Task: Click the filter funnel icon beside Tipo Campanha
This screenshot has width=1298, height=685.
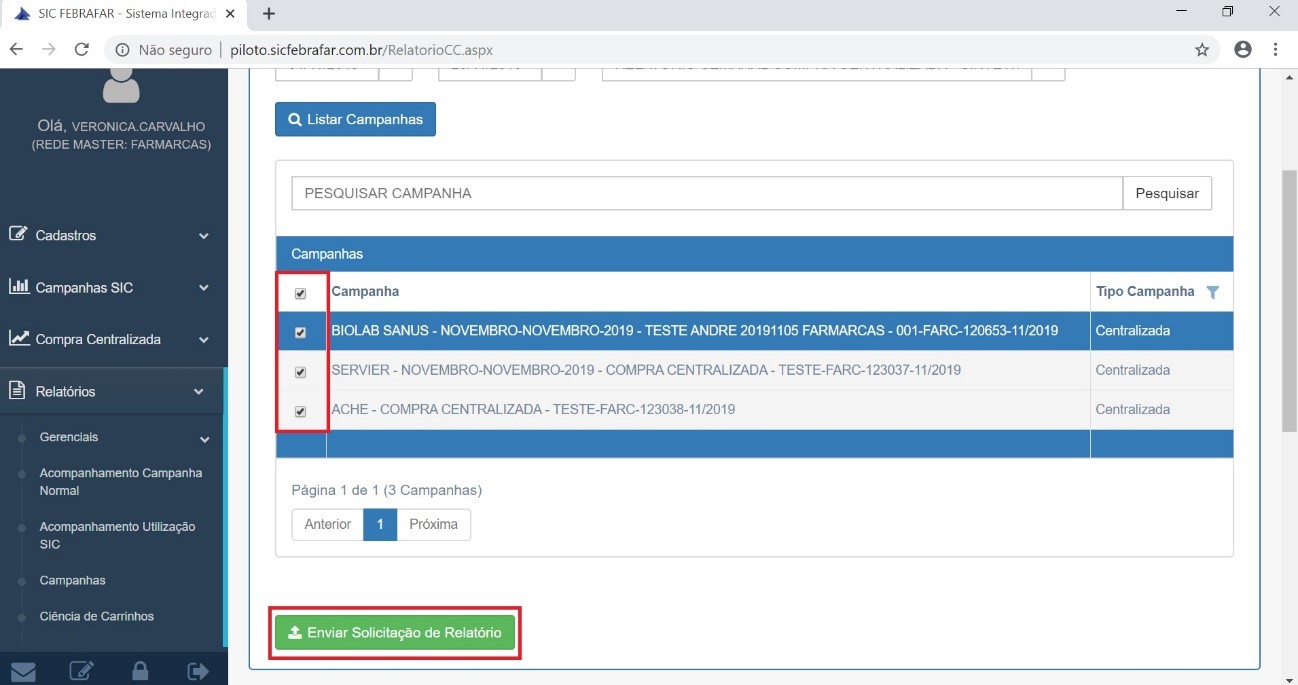Action: point(1213,292)
